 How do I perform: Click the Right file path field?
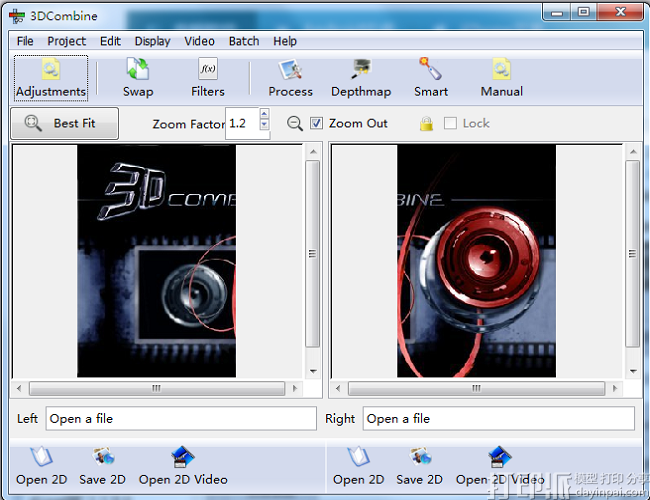click(x=499, y=419)
